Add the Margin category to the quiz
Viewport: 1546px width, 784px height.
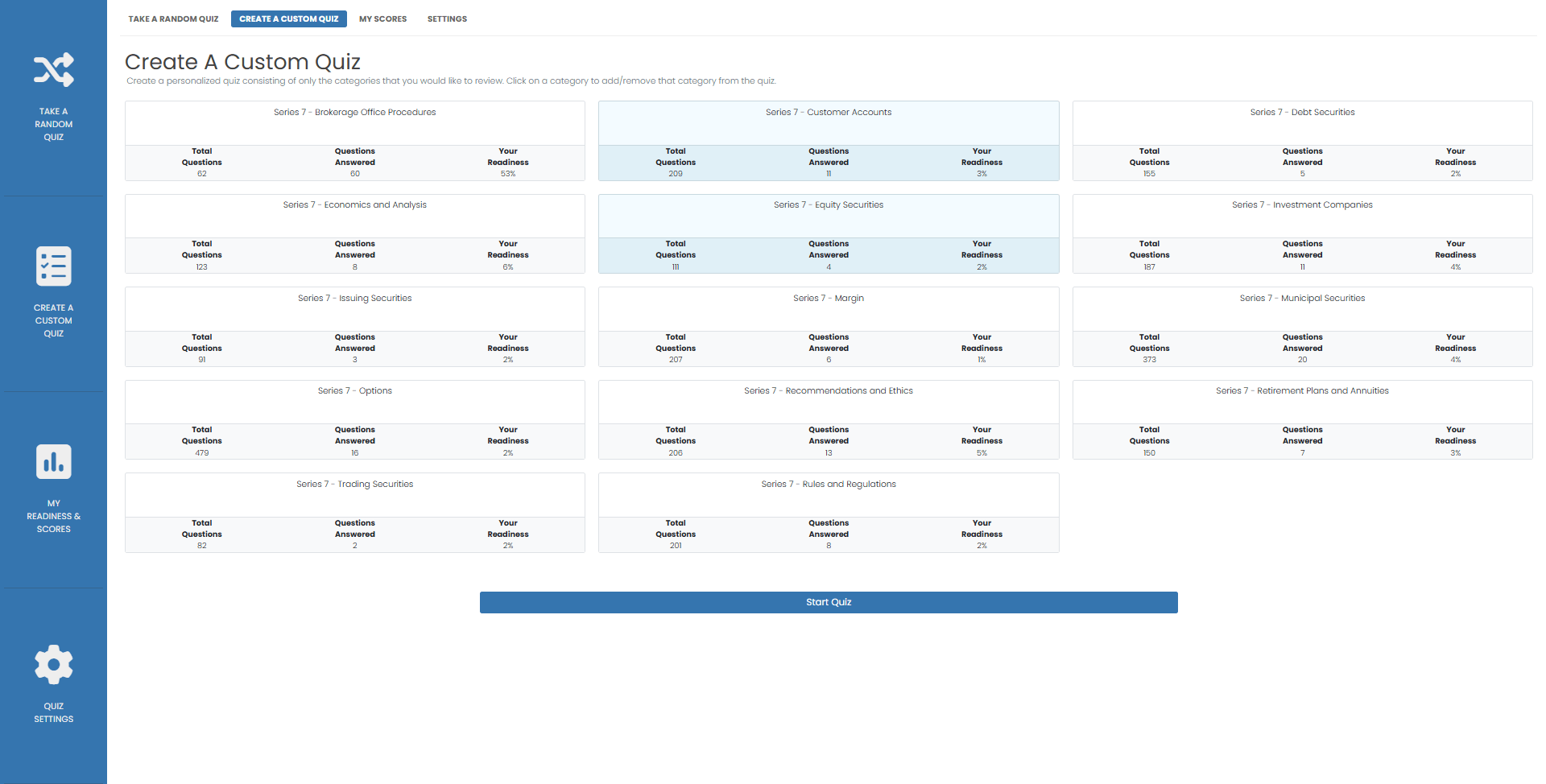pos(829,308)
